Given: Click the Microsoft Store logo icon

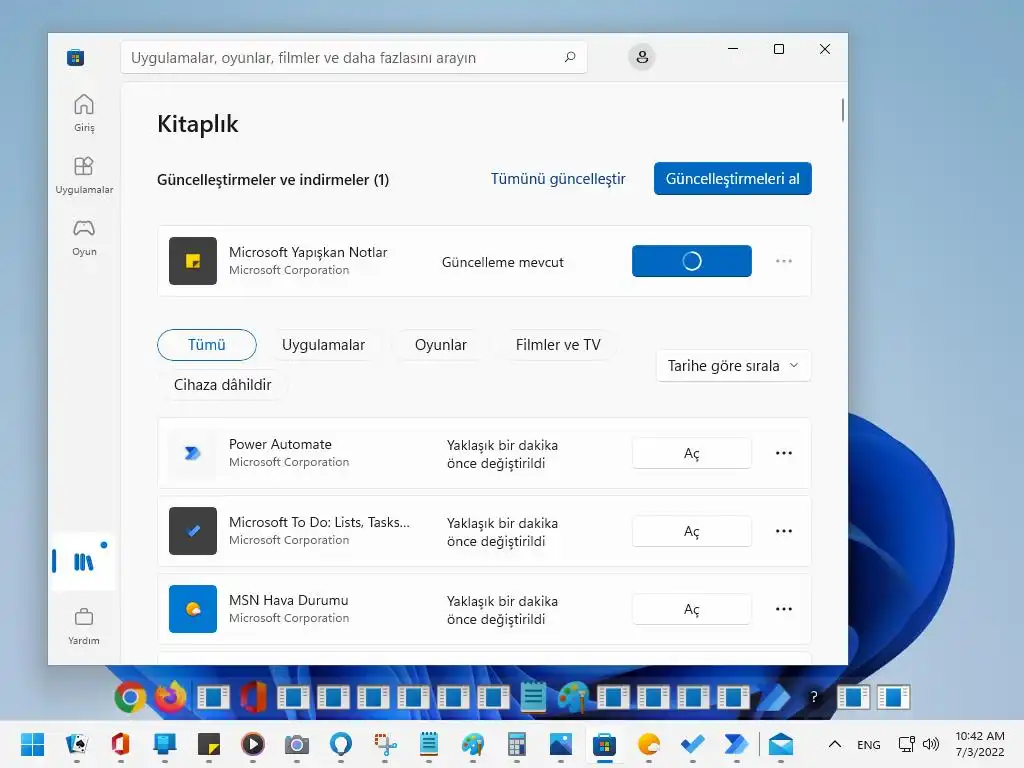Looking at the screenshot, I should click(x=76, y=57).
